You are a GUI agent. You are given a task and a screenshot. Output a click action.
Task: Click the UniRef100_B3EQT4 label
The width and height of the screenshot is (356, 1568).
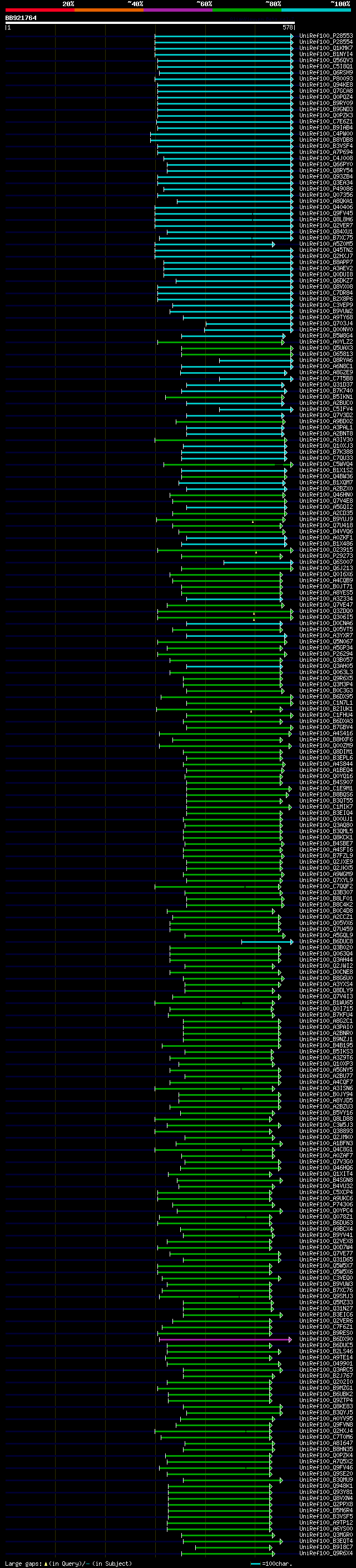(x=326, y=1541)
